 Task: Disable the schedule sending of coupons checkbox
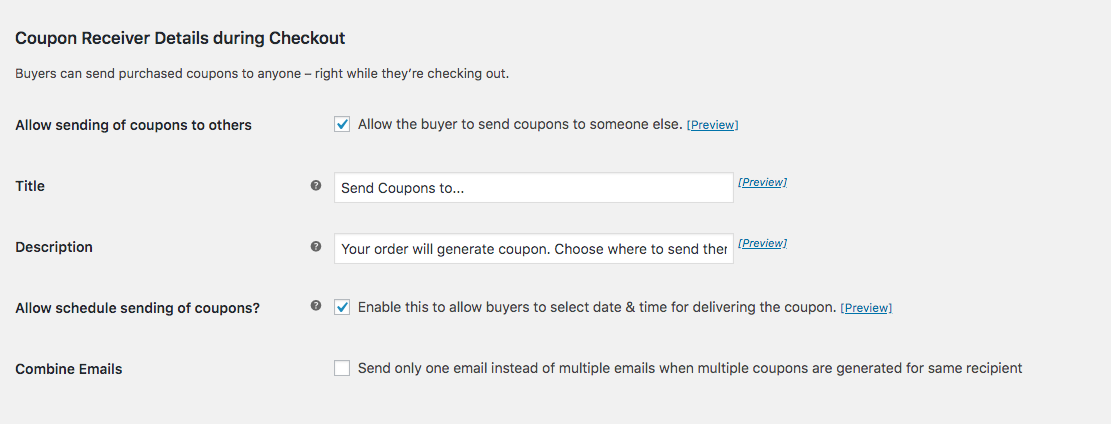pos(342,308)
